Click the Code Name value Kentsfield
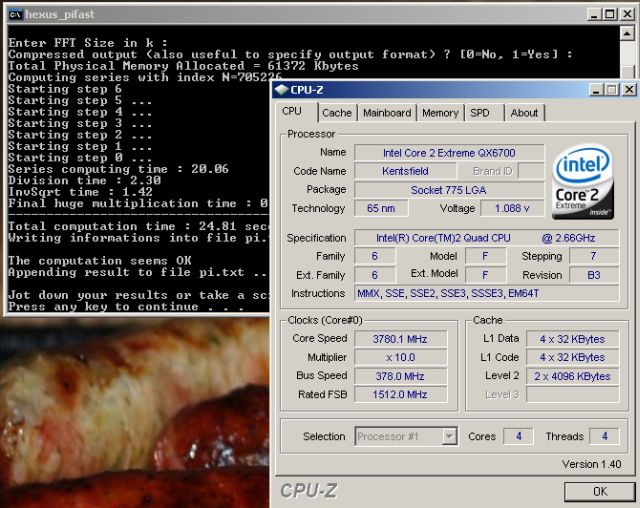Viewport: 640px width, 508px height. tap(405, 171)
